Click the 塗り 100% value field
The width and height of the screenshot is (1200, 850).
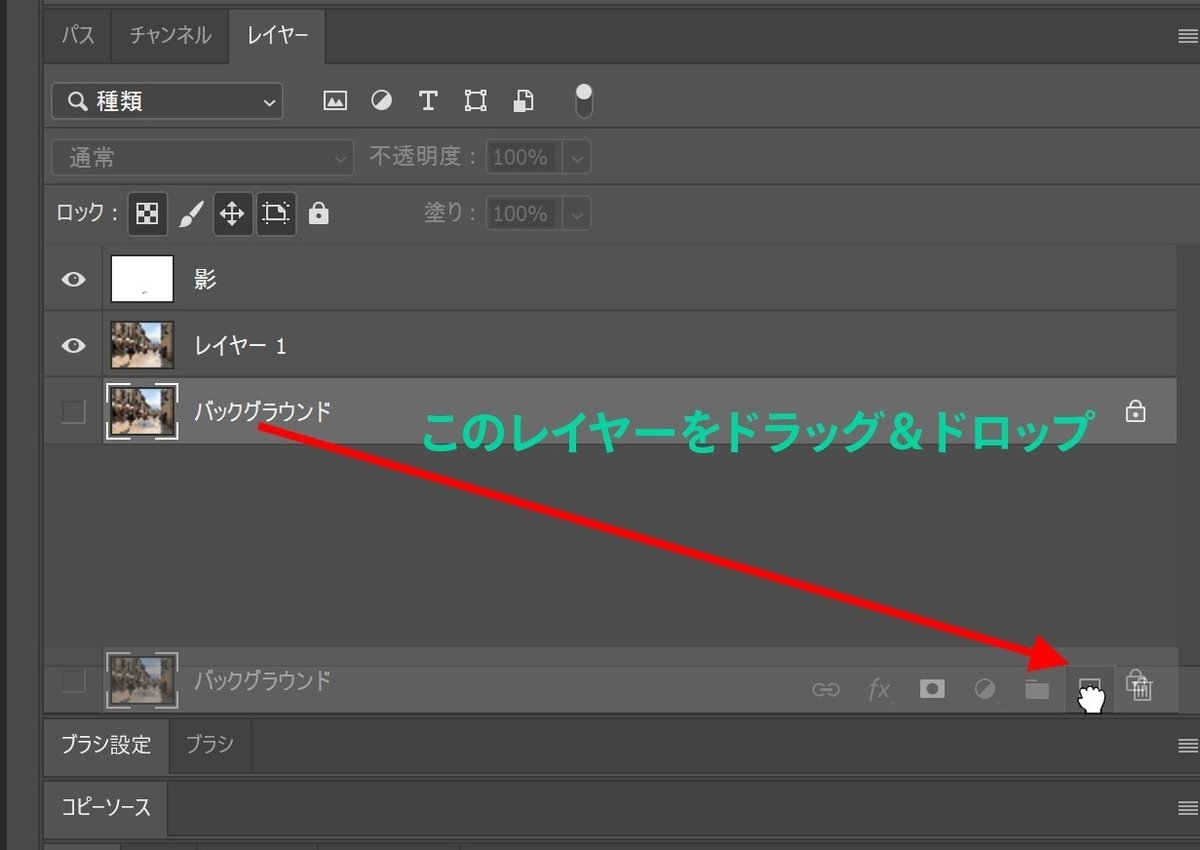click(524, 213)
